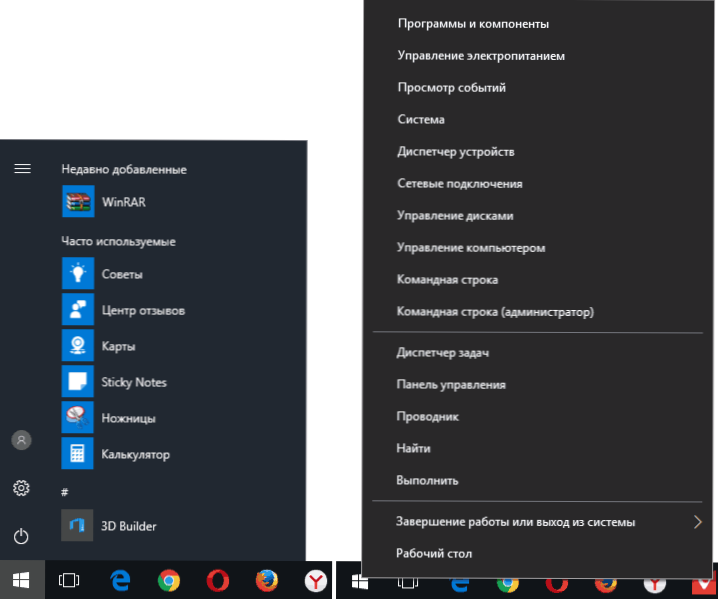Image resolution: width=718 pixels, height=599 pixels.
Task: Click the power icon in Start menu
Action: click(x=21, y=536)
